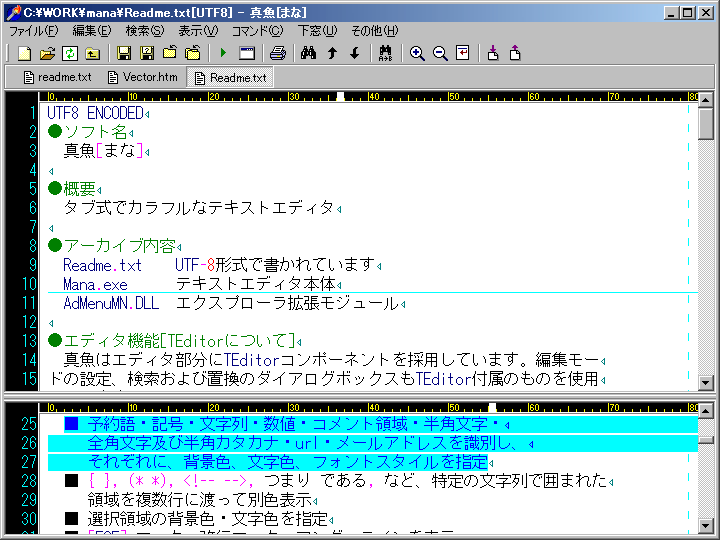This screenshot has width=720, height=540.
Task: Click the line '領域を複数行に渡って別色表示'
Action: [200, 500]
